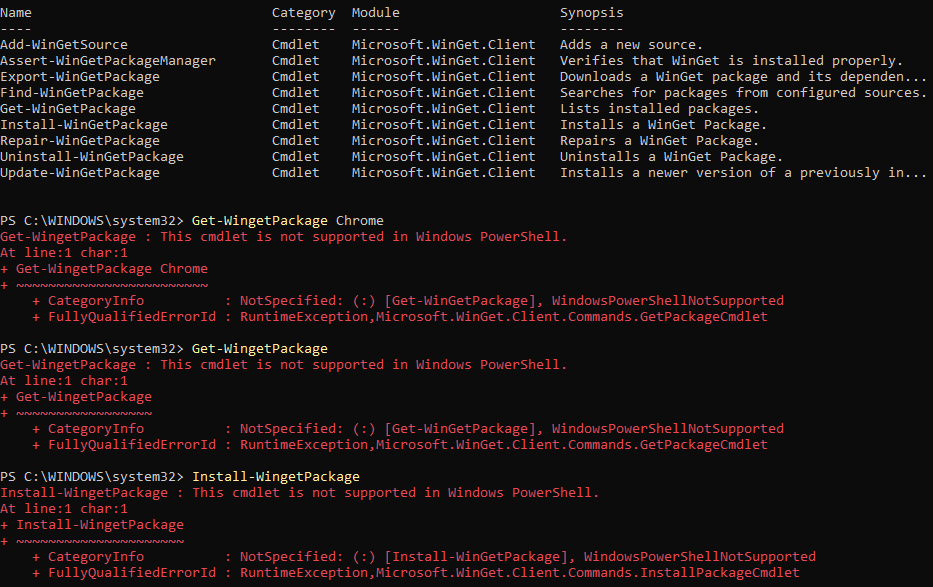The width and height of the screenshot is (933, 587).
Task: Click the echoed '+ Get-WingetPackage Chrome' error line
Action: click(104, 269)
